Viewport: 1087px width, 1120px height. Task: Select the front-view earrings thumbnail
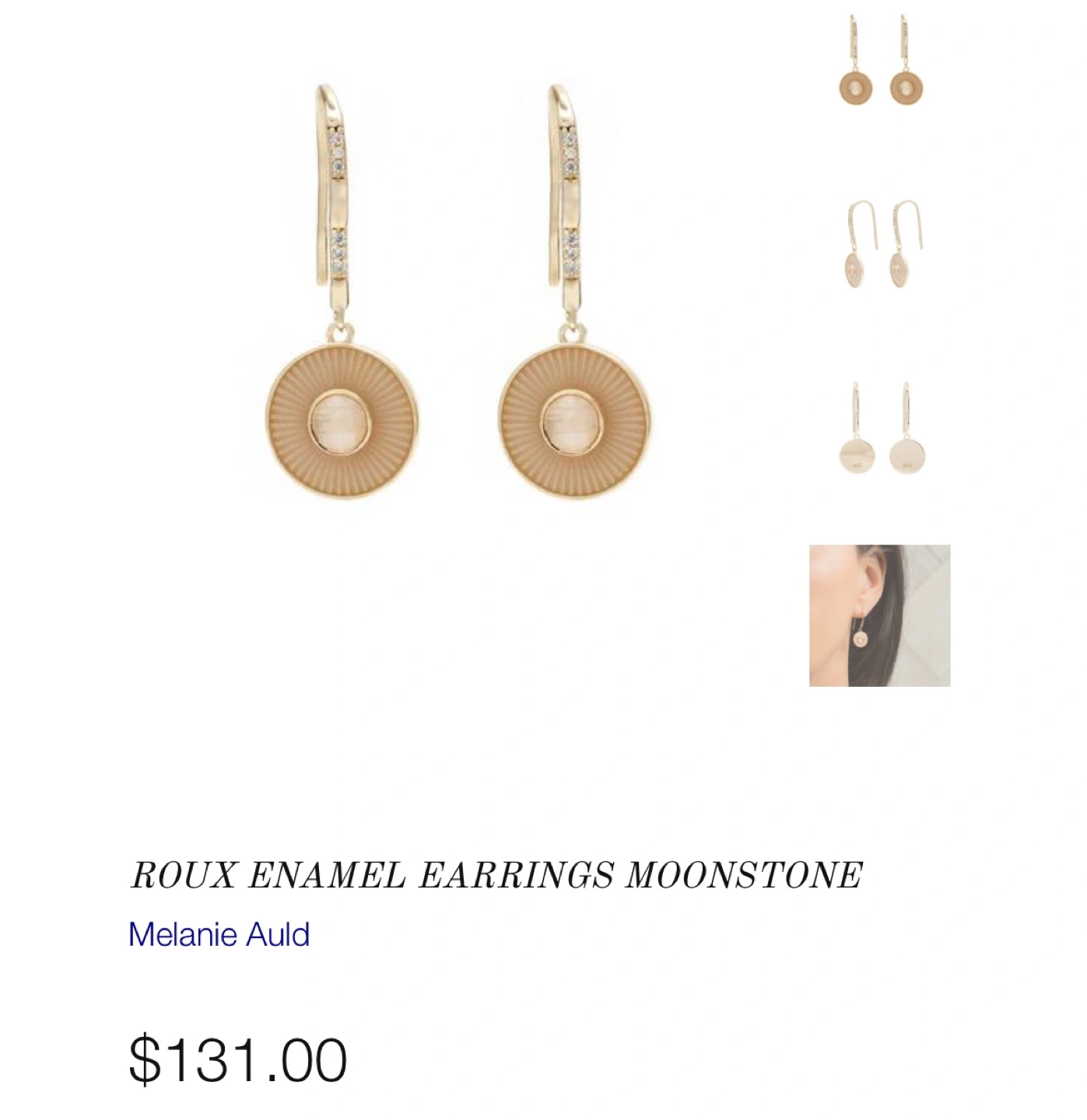880,60
